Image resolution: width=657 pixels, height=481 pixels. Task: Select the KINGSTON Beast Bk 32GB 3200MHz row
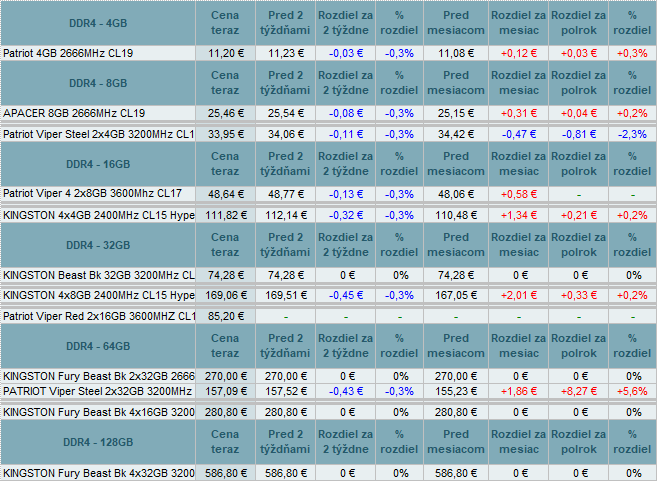pyautogui.click(x=98, y=275)
